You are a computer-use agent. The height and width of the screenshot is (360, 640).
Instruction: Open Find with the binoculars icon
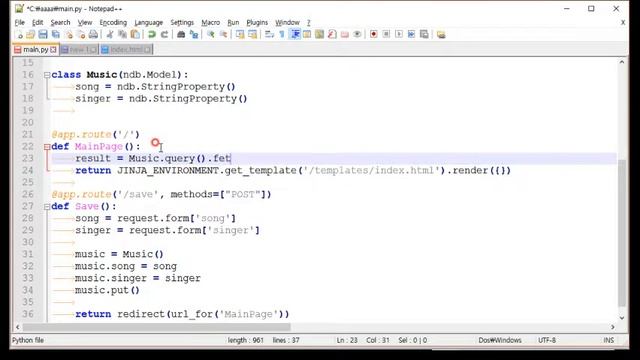pyautogui.click(x=181, y=35)
